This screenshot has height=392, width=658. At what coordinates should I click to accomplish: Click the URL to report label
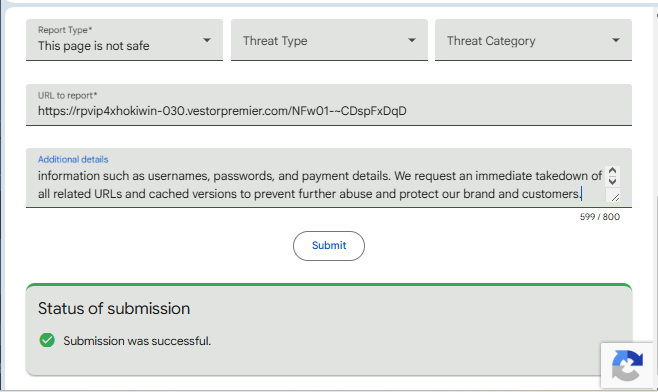(68, 95)
